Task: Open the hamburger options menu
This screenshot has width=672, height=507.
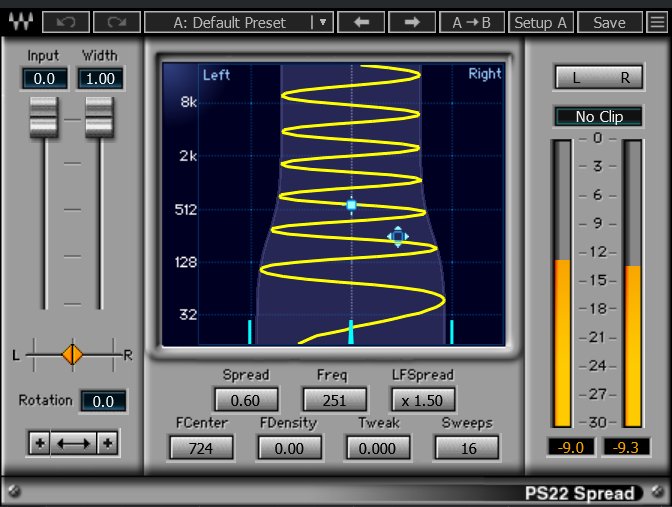Action: coord(657,22)
